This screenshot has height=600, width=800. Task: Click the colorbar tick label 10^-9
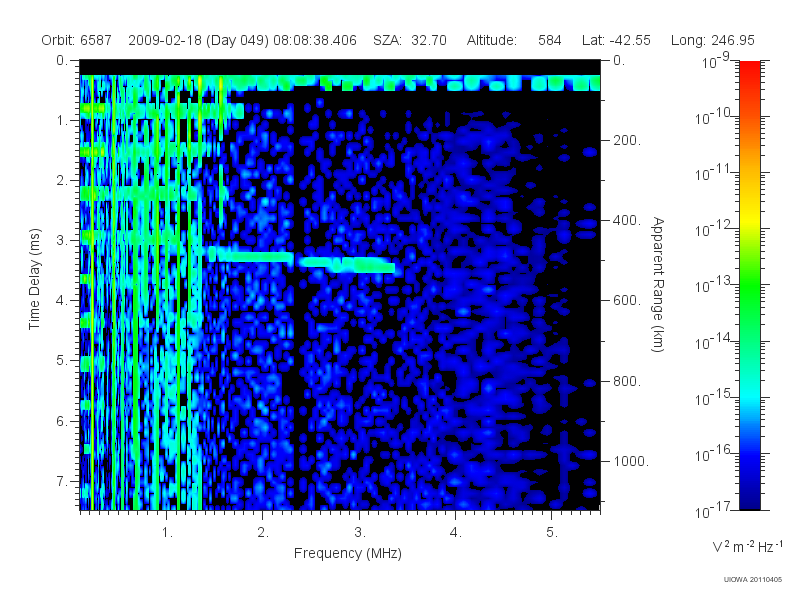(716, 60)
